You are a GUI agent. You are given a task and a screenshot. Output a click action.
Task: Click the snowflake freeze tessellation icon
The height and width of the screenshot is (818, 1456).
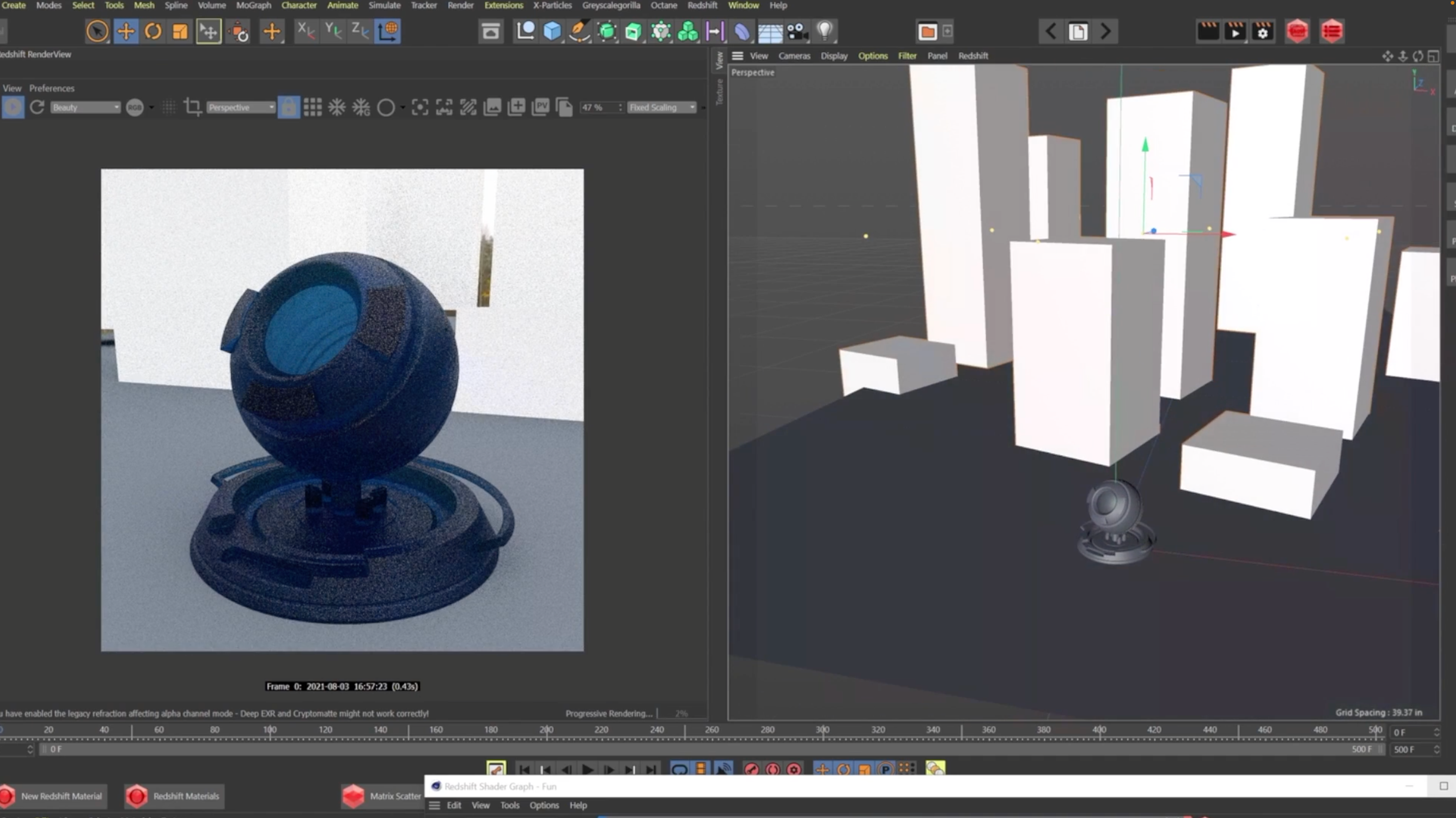[x=337, y=107]
